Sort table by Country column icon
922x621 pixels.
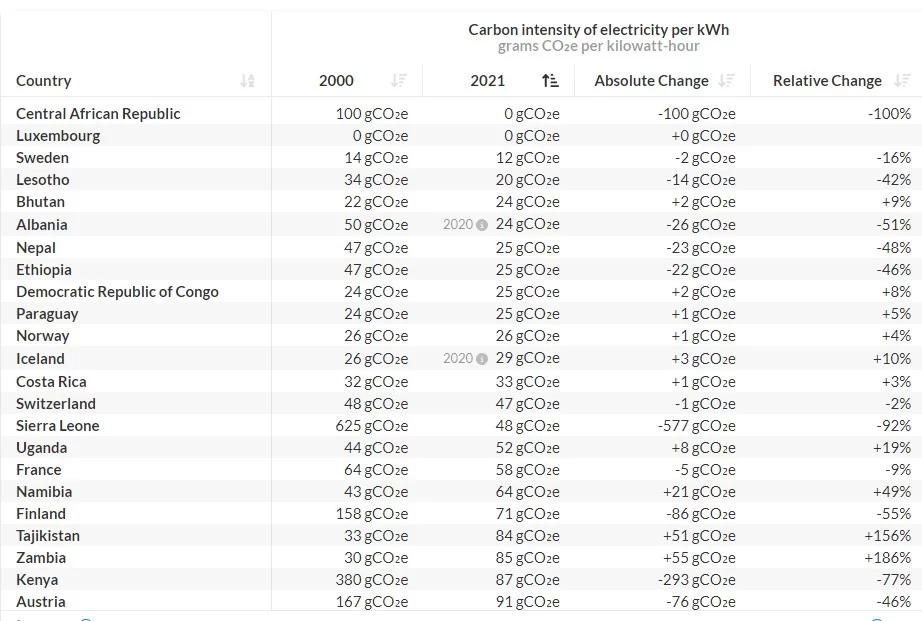[248, 81]
